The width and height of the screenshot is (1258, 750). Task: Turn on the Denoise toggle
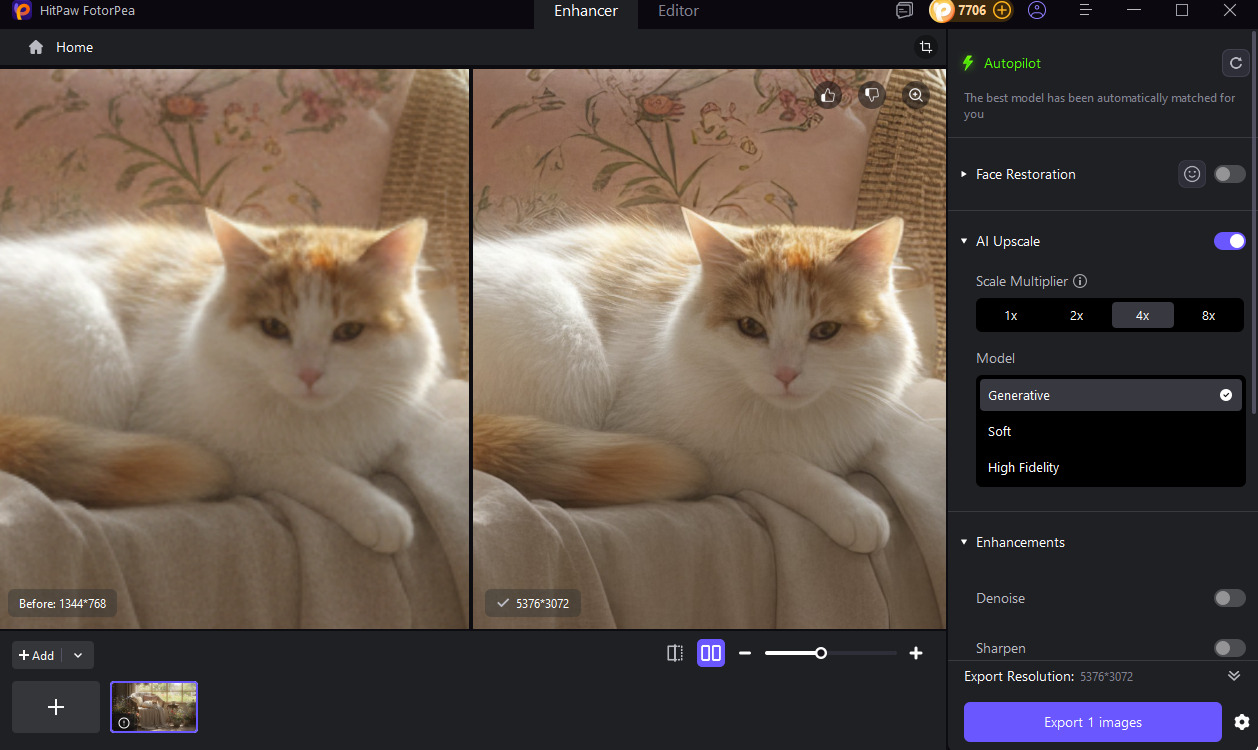point(1228,597)
